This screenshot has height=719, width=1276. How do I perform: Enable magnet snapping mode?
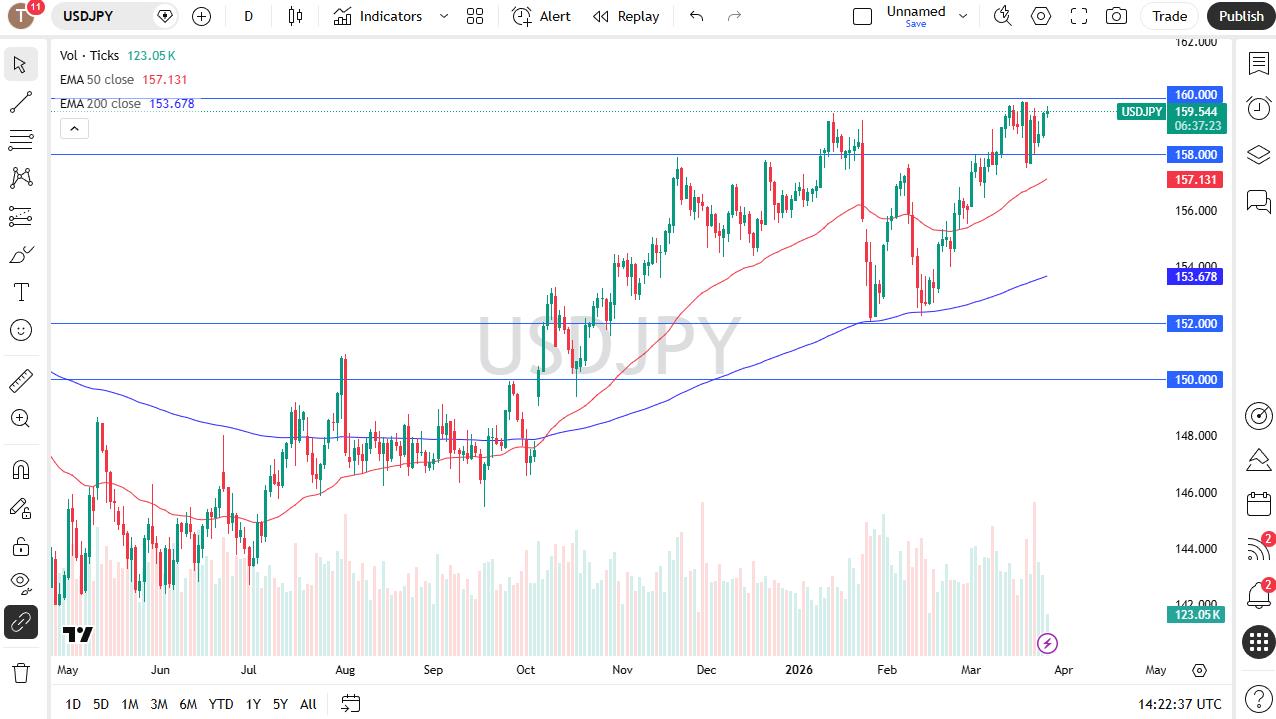tap(21, 469)
